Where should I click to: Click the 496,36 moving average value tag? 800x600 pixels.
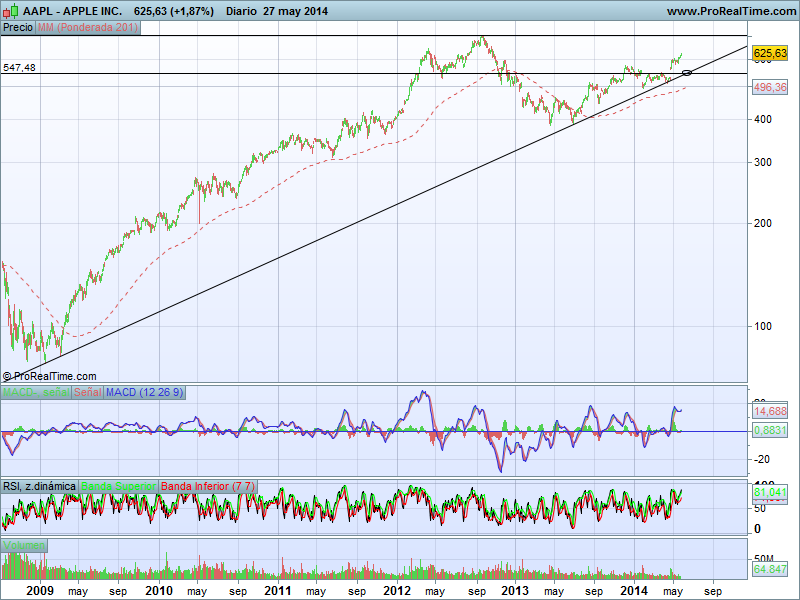pyautogui.click(x=770, y=87)
